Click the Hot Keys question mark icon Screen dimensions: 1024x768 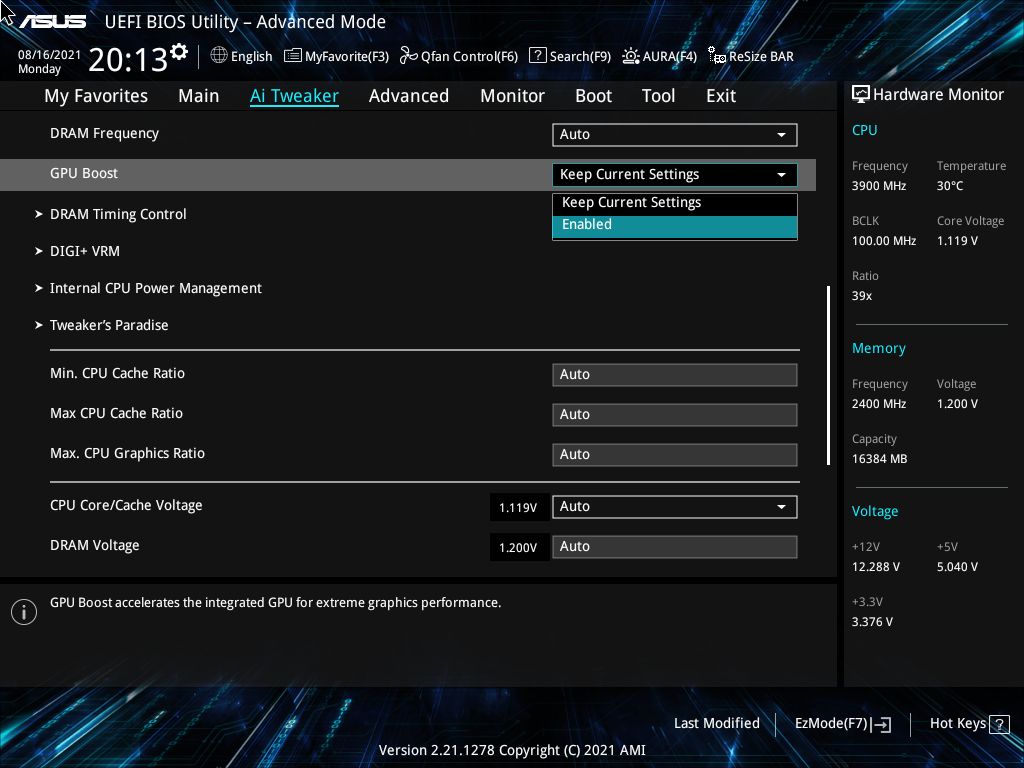point(999,724)
